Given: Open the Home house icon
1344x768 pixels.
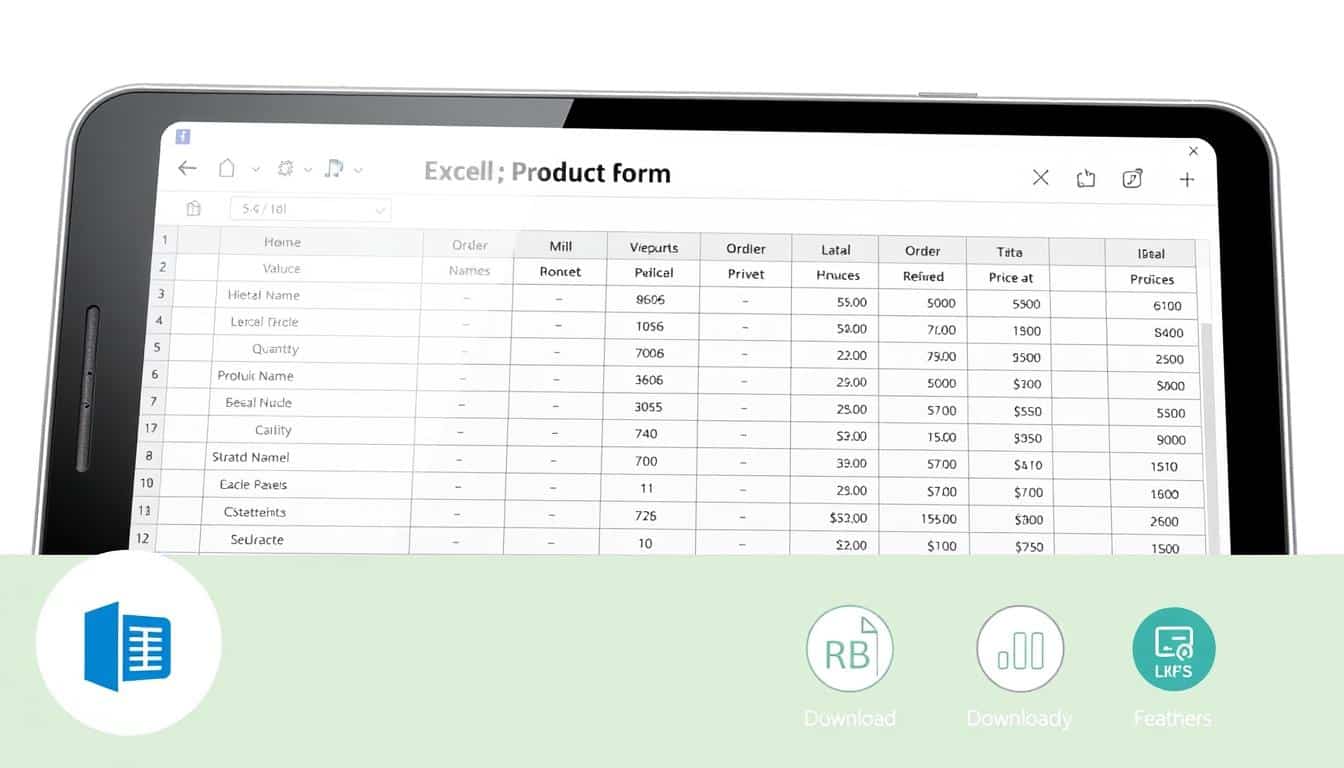Looking at the screenshot, I should tap(227, 168).
